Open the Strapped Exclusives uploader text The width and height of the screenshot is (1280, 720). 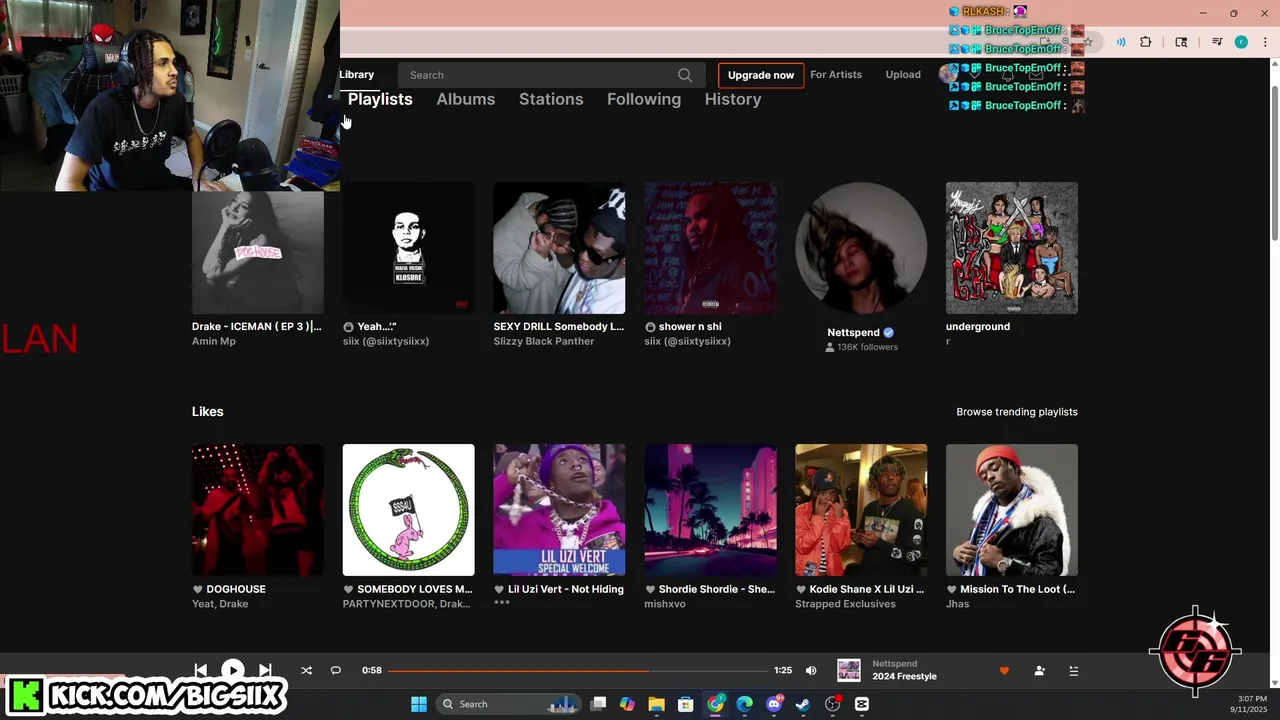click(x=846, y=604)
